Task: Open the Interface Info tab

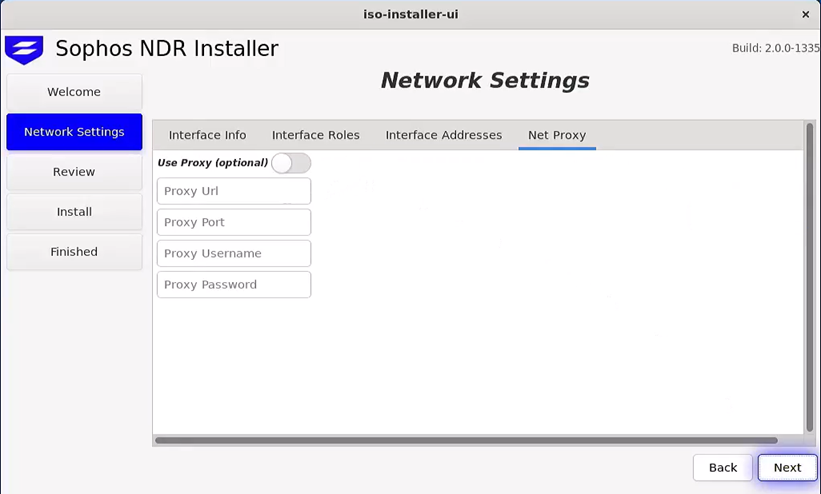Action: 207,135
